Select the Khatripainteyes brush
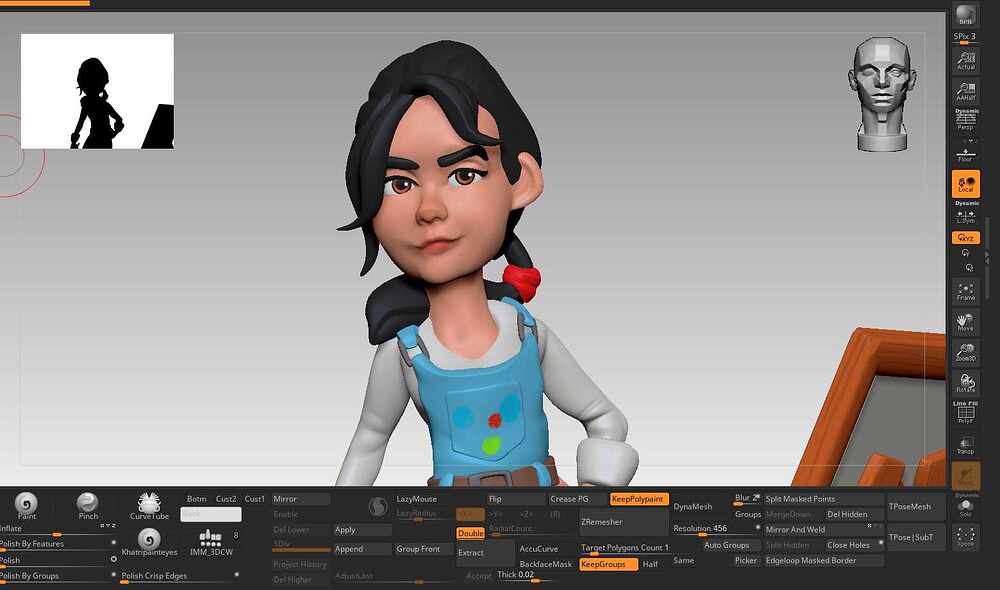 tap(149, 542)
